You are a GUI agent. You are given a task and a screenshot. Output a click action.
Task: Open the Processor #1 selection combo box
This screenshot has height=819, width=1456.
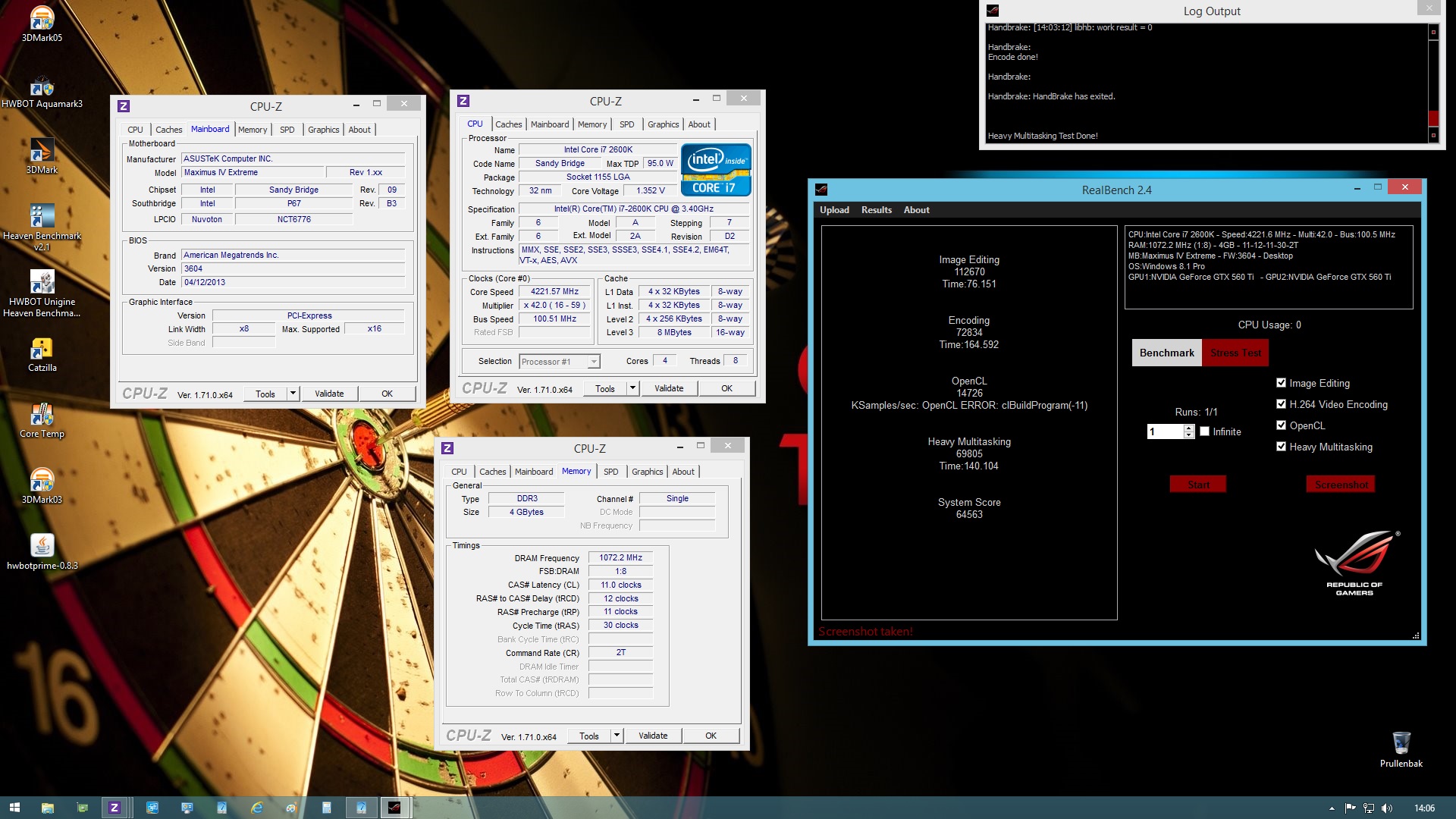coord(560,362)
